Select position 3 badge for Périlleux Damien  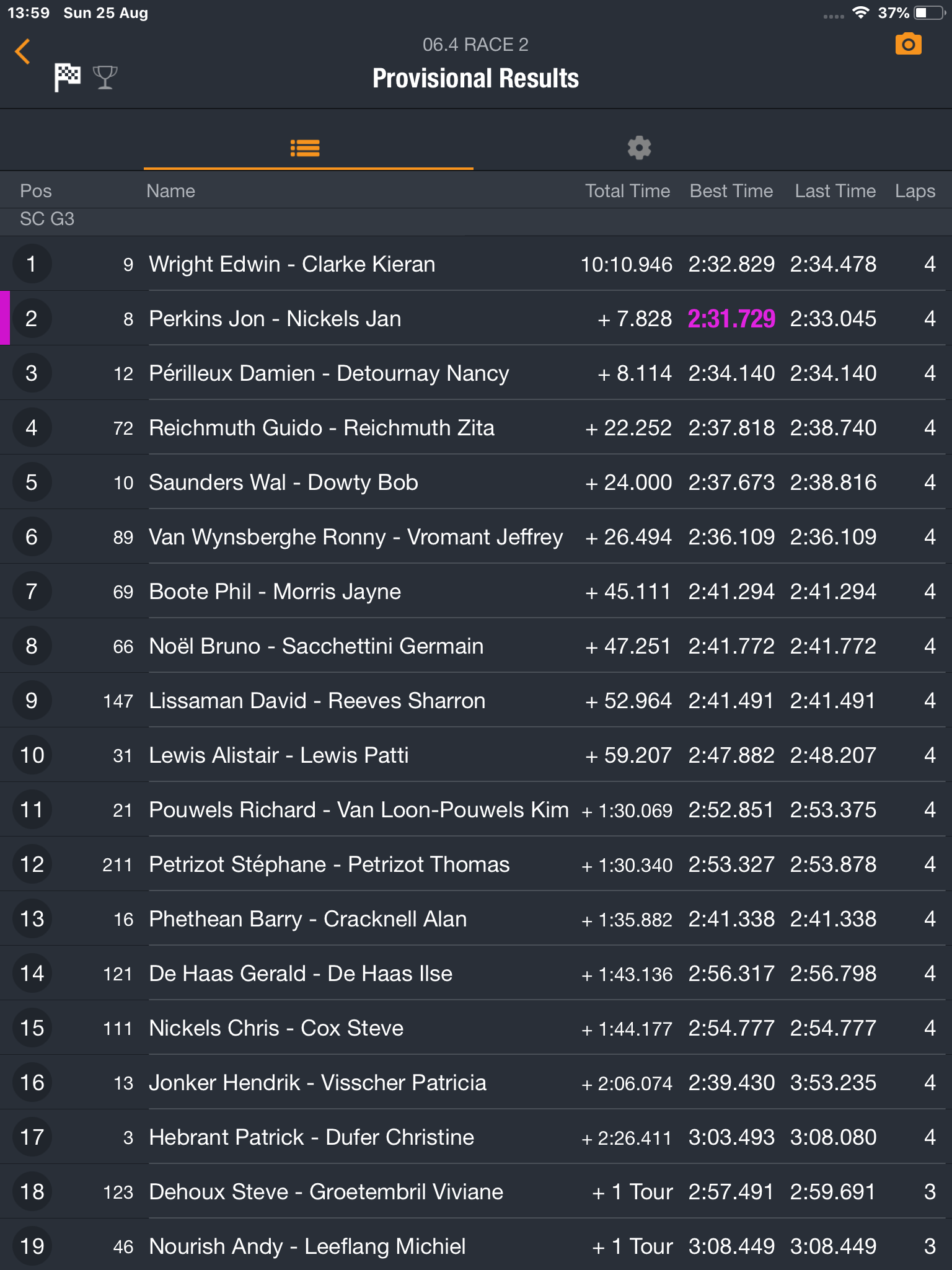32,373
